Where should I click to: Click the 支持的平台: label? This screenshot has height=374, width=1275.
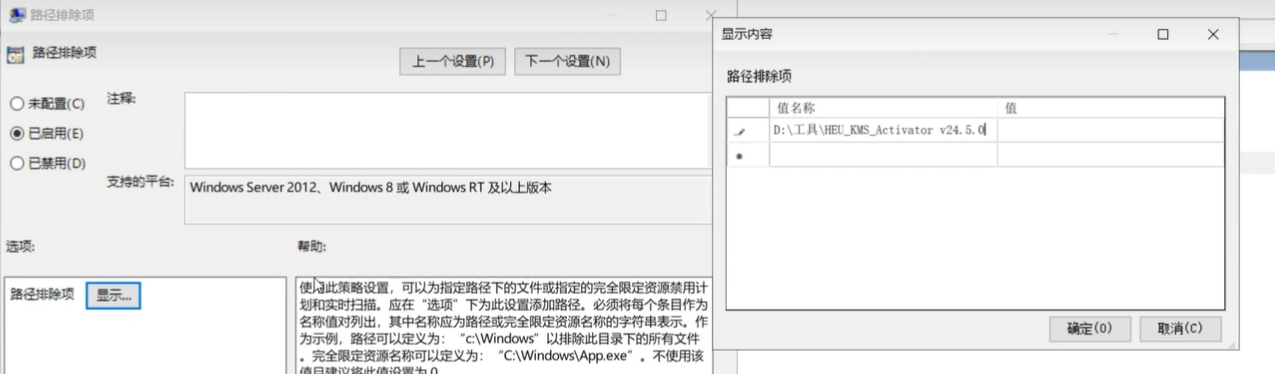coord(141,183)
